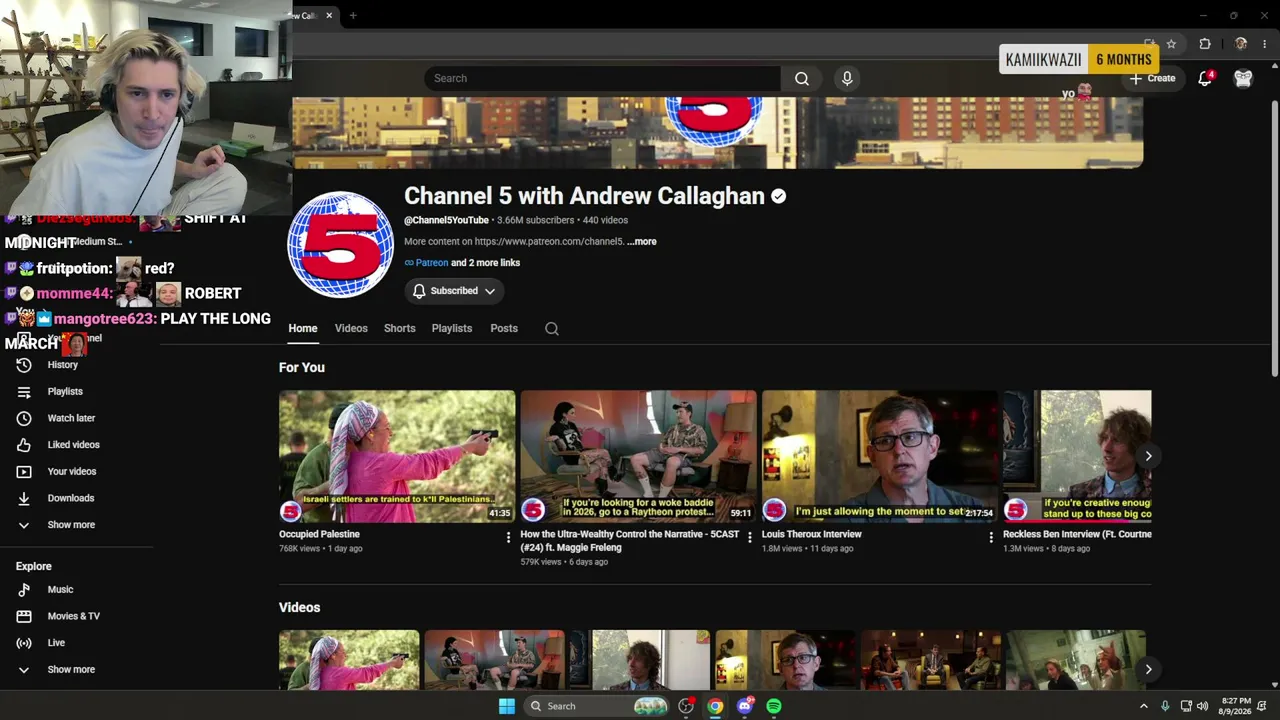This screenshot has height=720, width=1280.
Task: Play the 5CAST #24 thumbnail in For You
Action: (x=638, y=456)
